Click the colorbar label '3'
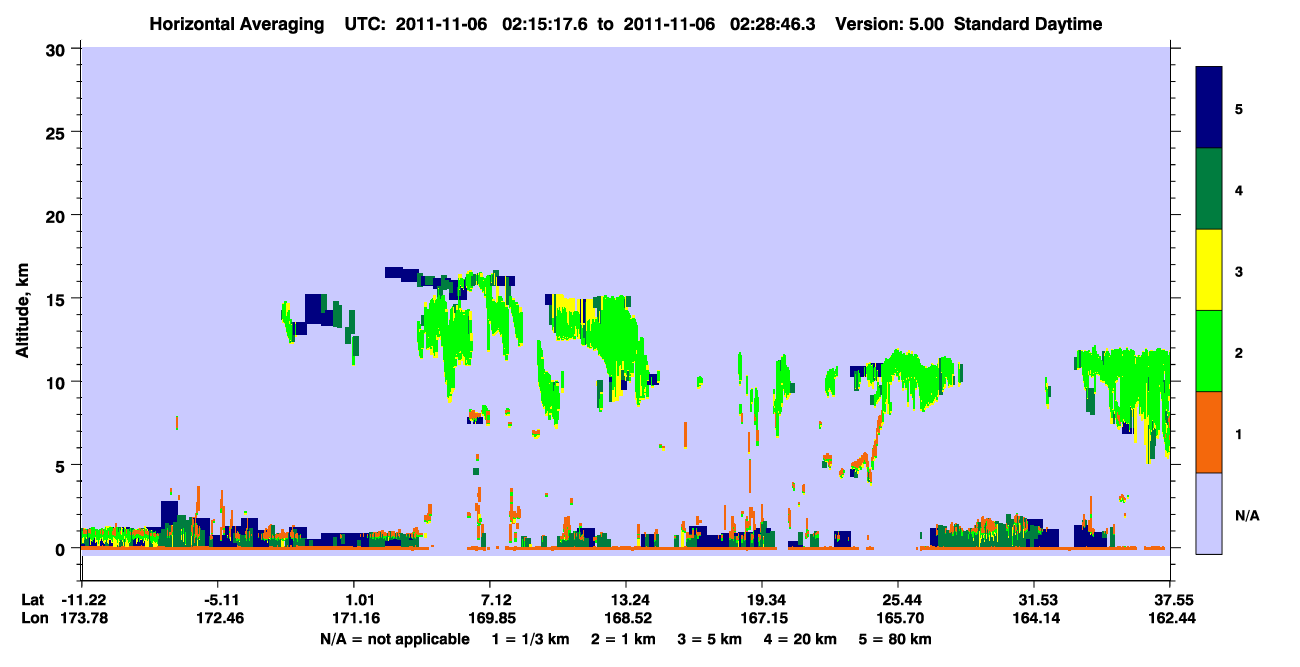1300x667 pixels. (x=1239, y=270)
